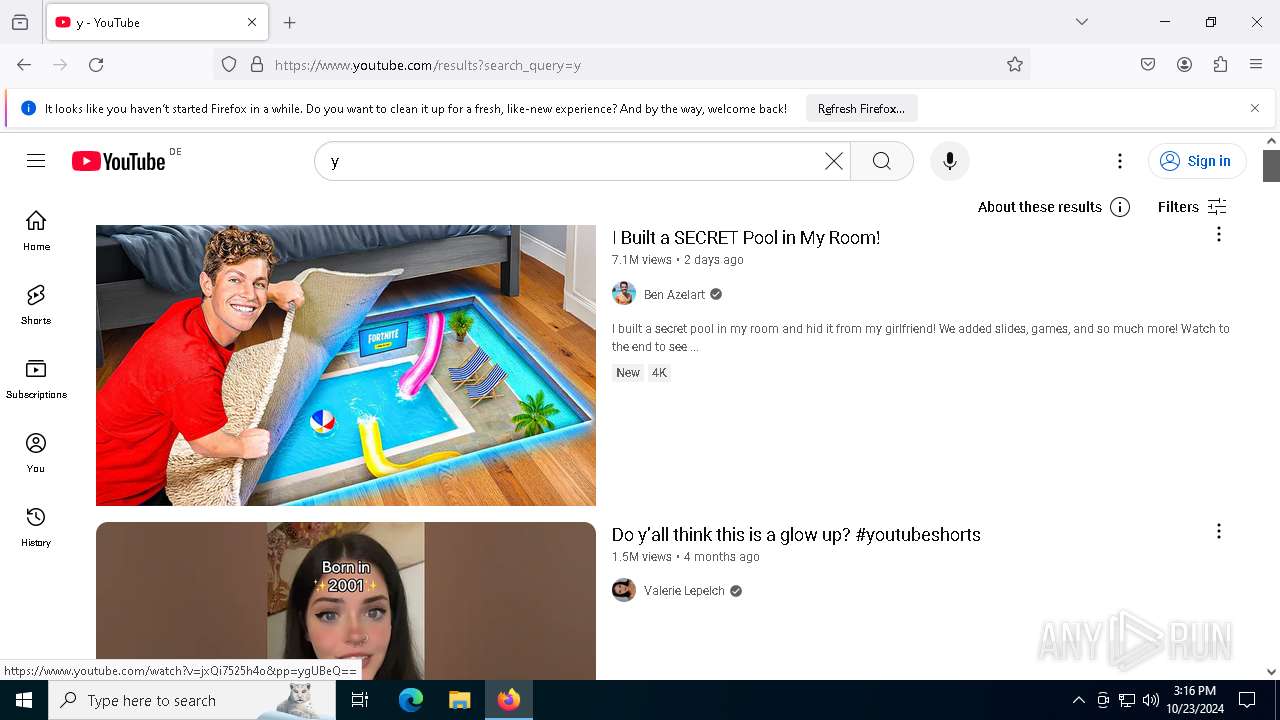Open action menu for SECRET Pool video
This screenshot has height=720, width=1280.
(1218, 234)
